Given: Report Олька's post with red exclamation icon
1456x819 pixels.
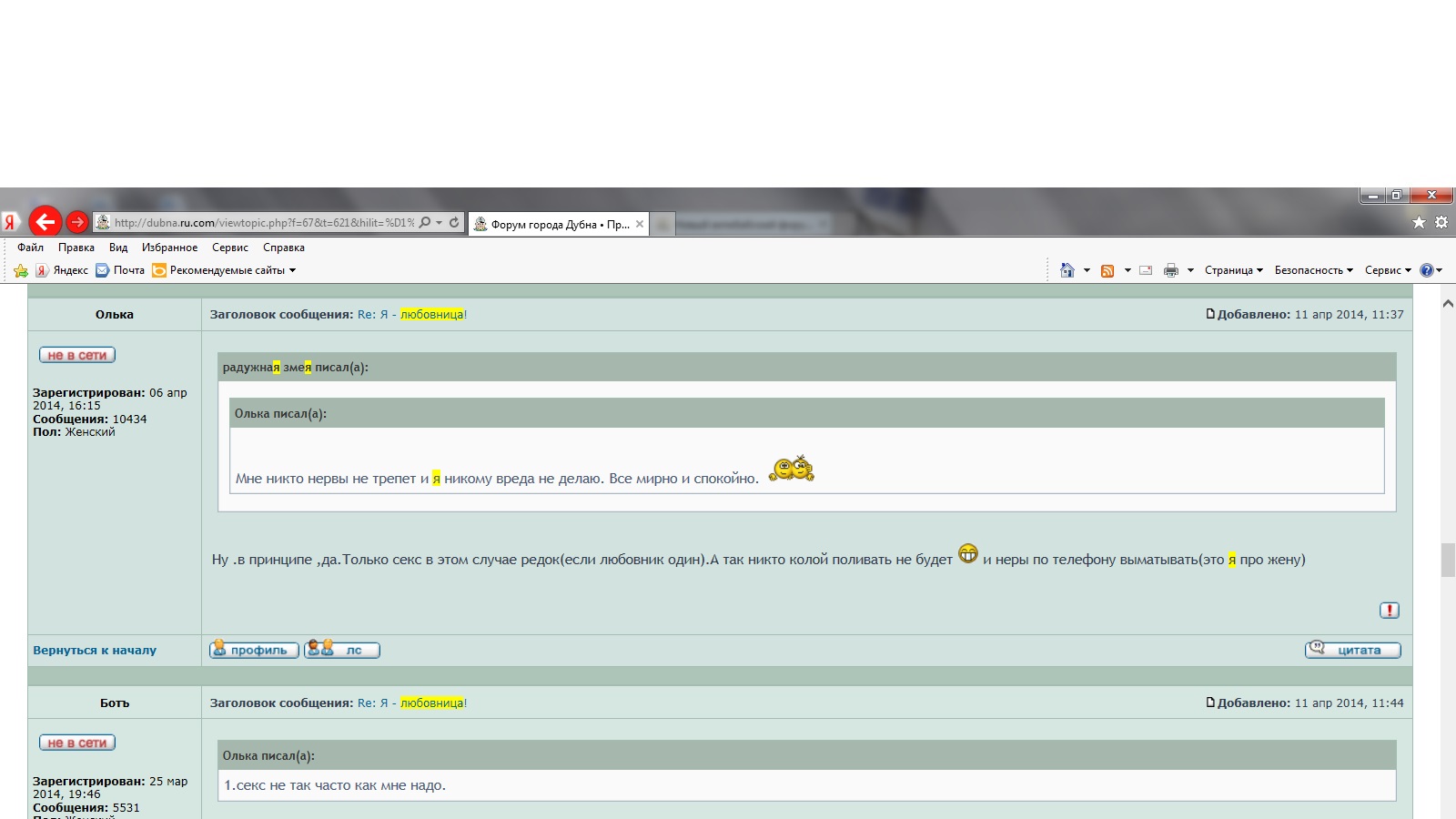Looking at the screenshot, I should click(1389, 611).
